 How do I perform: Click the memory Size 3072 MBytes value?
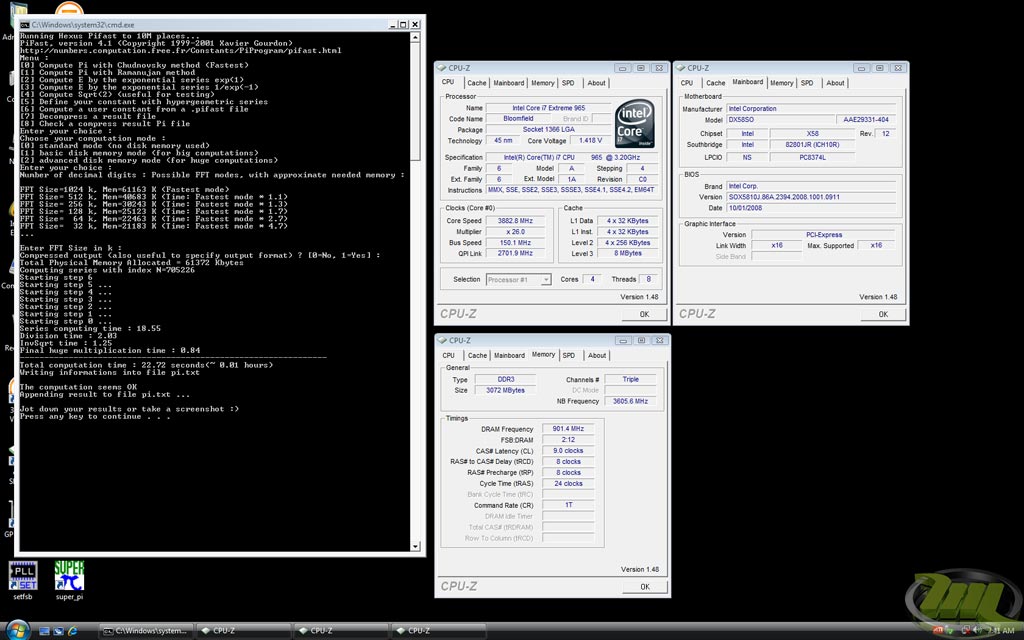tap(505, 390)
